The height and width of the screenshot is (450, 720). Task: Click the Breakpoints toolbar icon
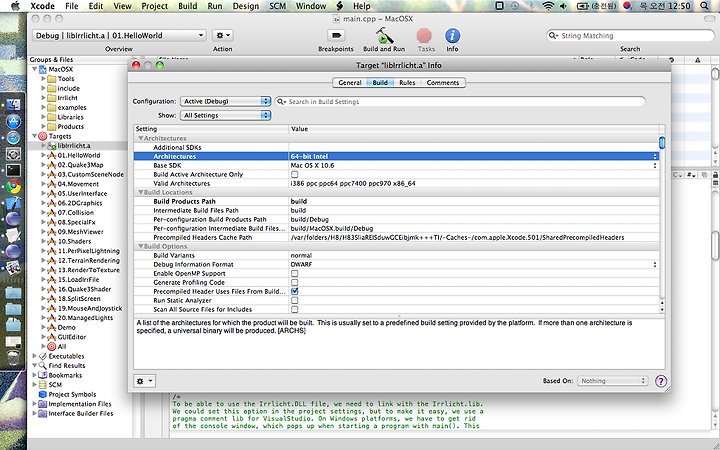[336, 35]
